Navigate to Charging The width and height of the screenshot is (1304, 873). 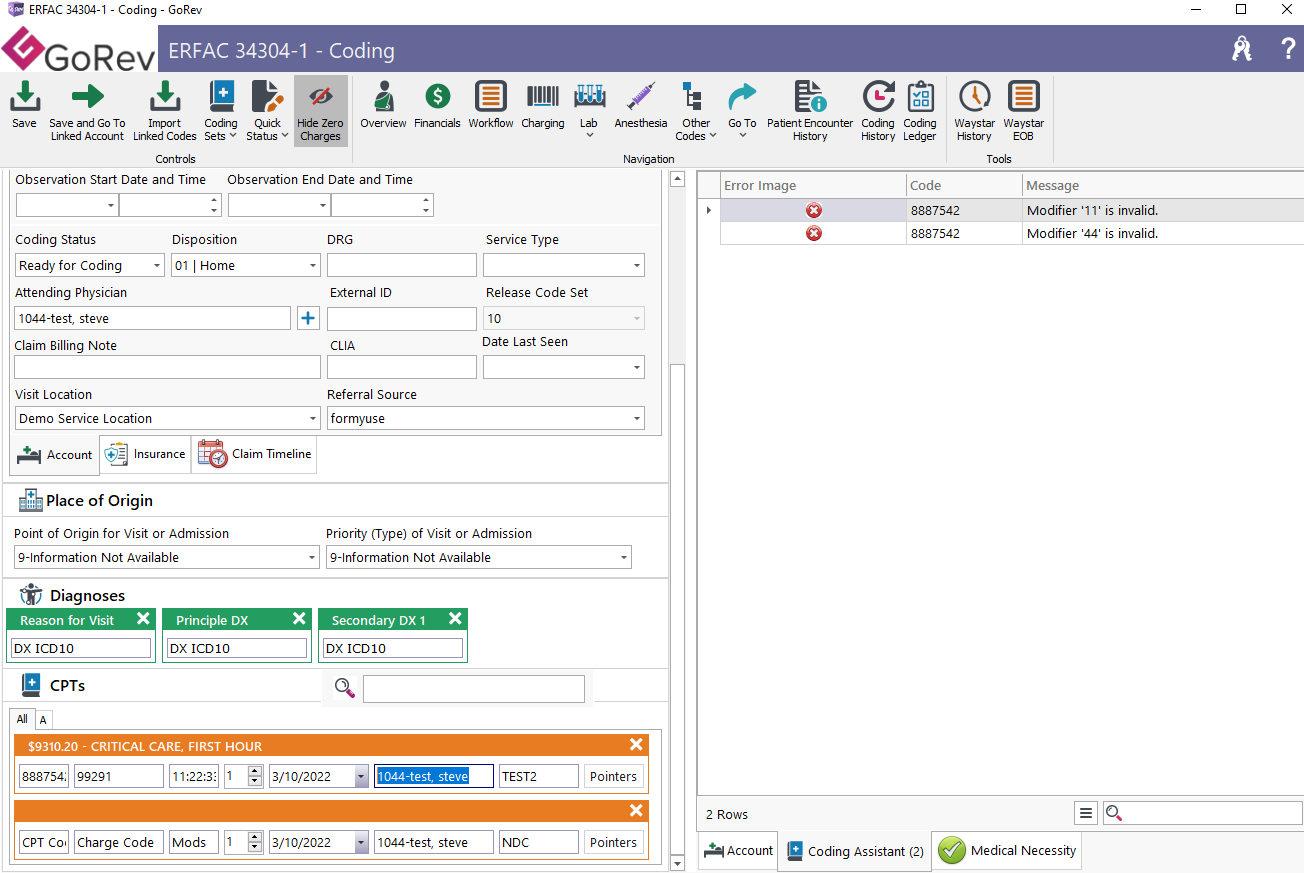543,105
